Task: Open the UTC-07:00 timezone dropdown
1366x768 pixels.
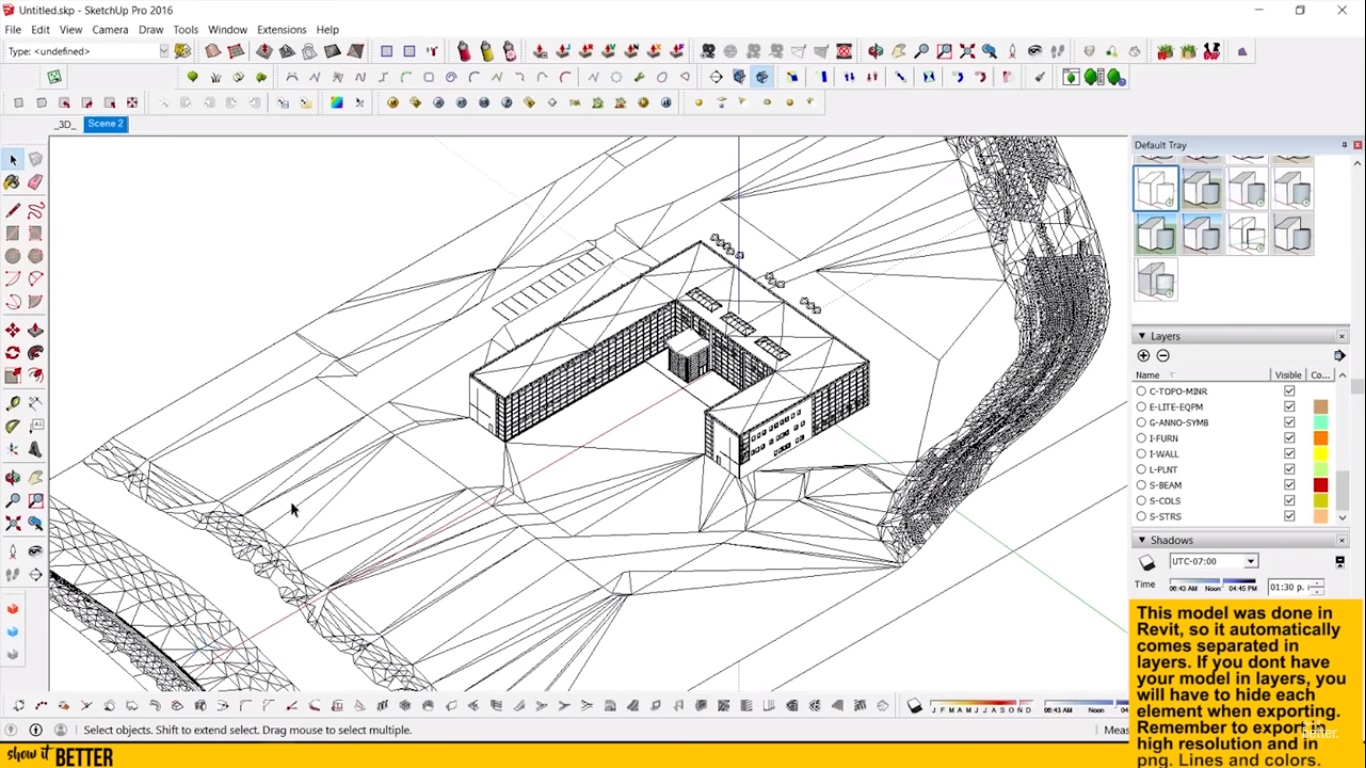Action: (1251, 561)
